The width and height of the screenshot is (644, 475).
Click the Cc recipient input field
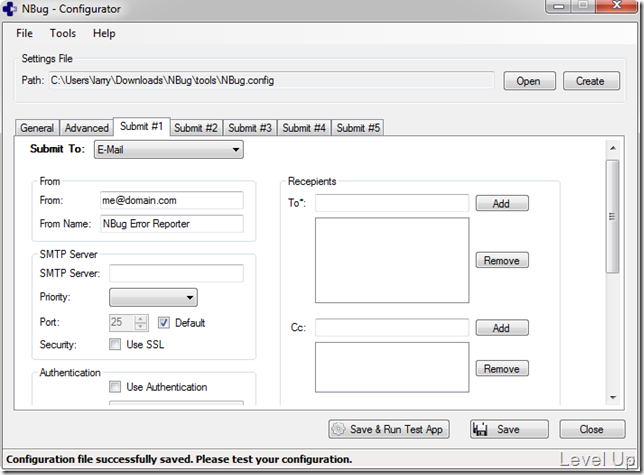tap(392, 328)
